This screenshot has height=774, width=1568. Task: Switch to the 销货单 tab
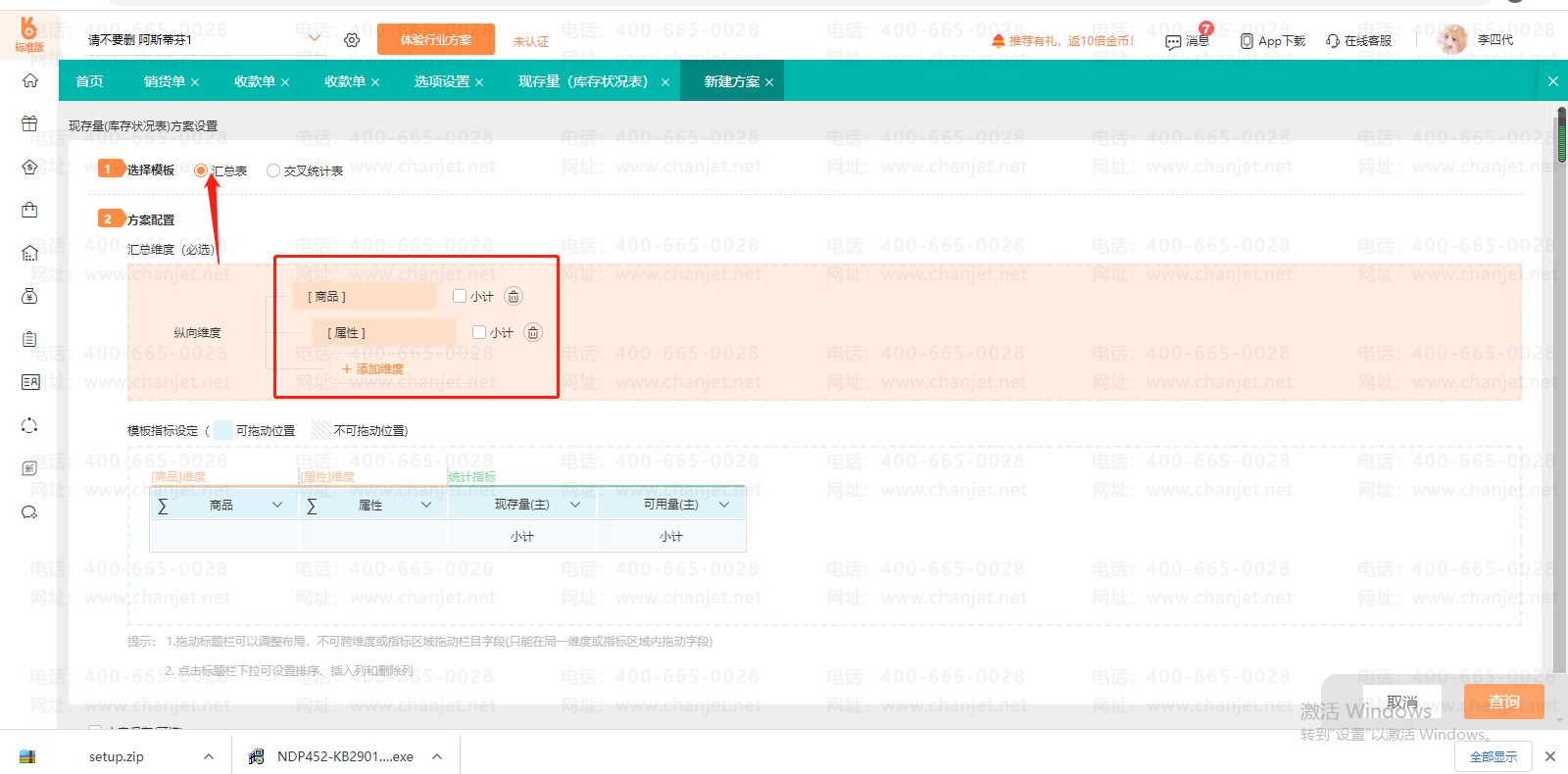click(x=165, y=81)
